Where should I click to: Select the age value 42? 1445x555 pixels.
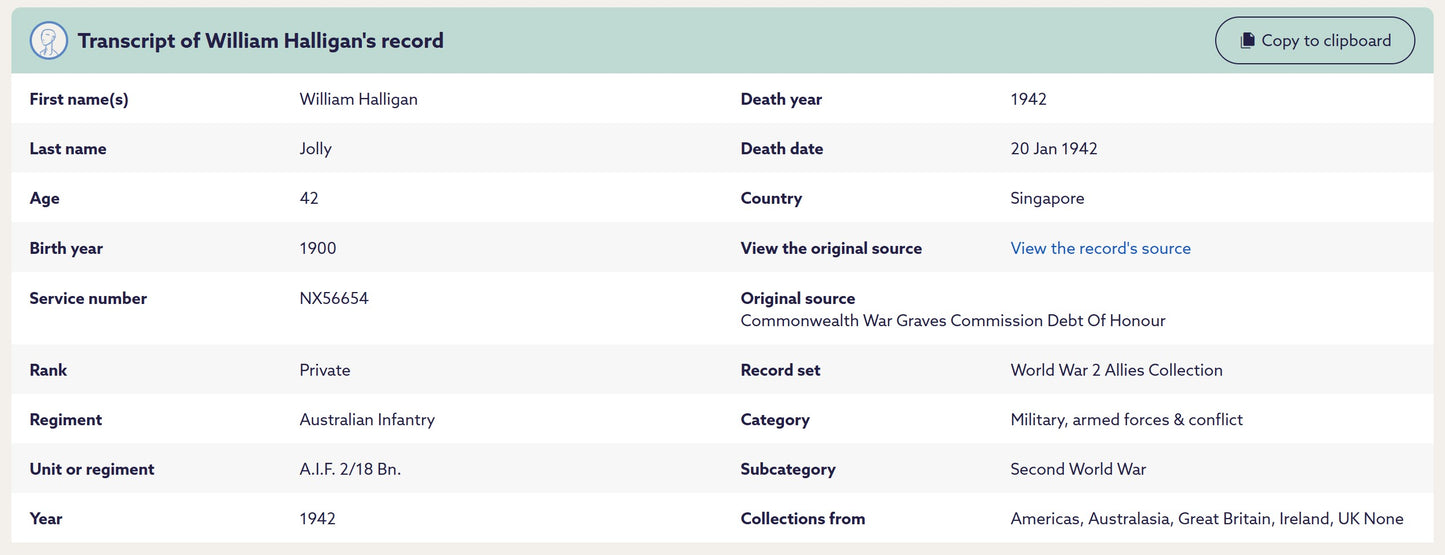[309, 198]
